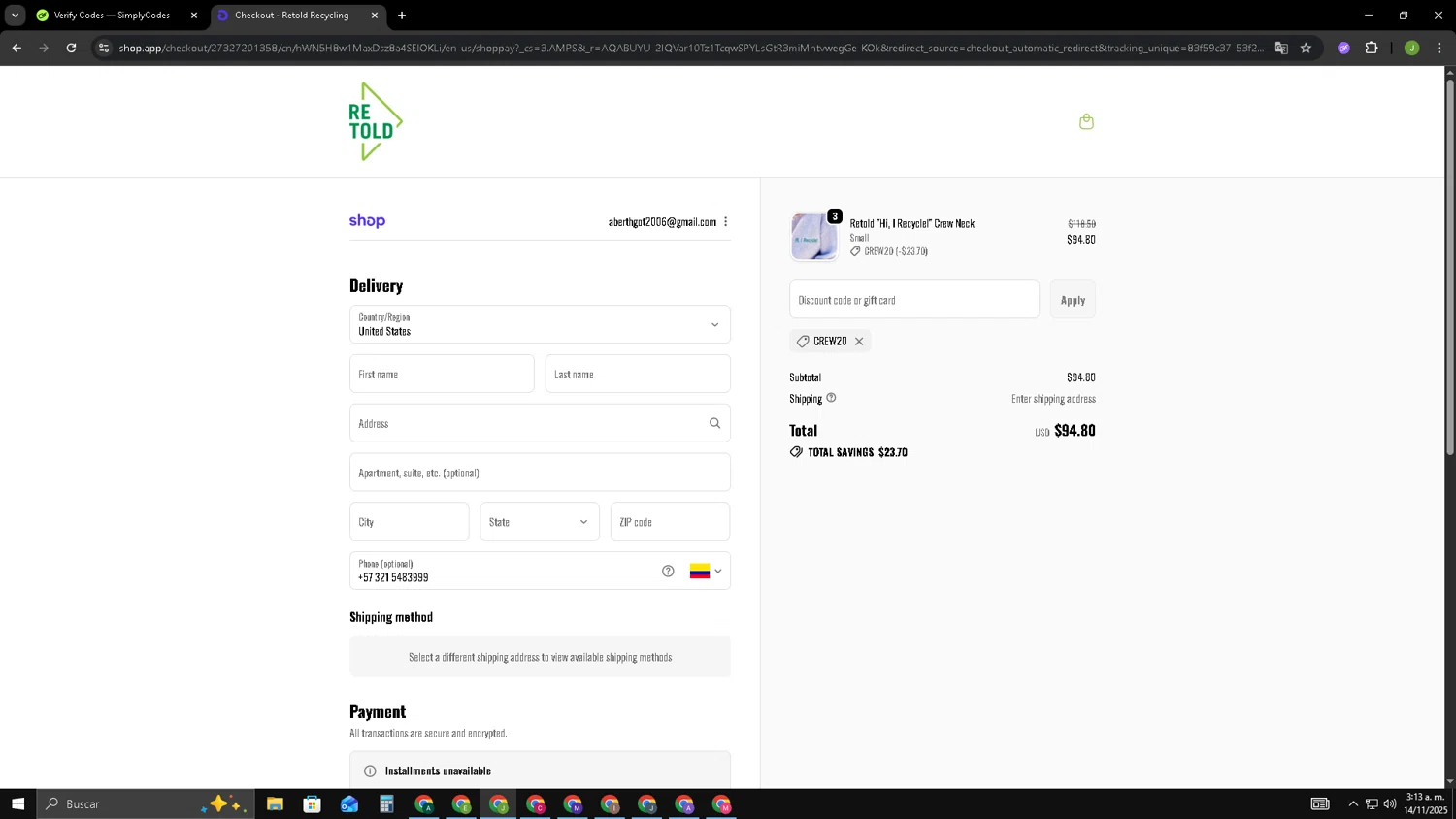Click the volume speaker tray icon
The width and height of the screenshot is (1456, 819).
(x=1390, y=803)
